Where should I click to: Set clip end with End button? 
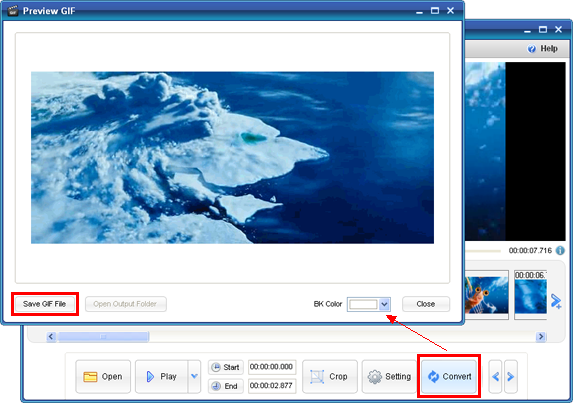pos(226,386)
